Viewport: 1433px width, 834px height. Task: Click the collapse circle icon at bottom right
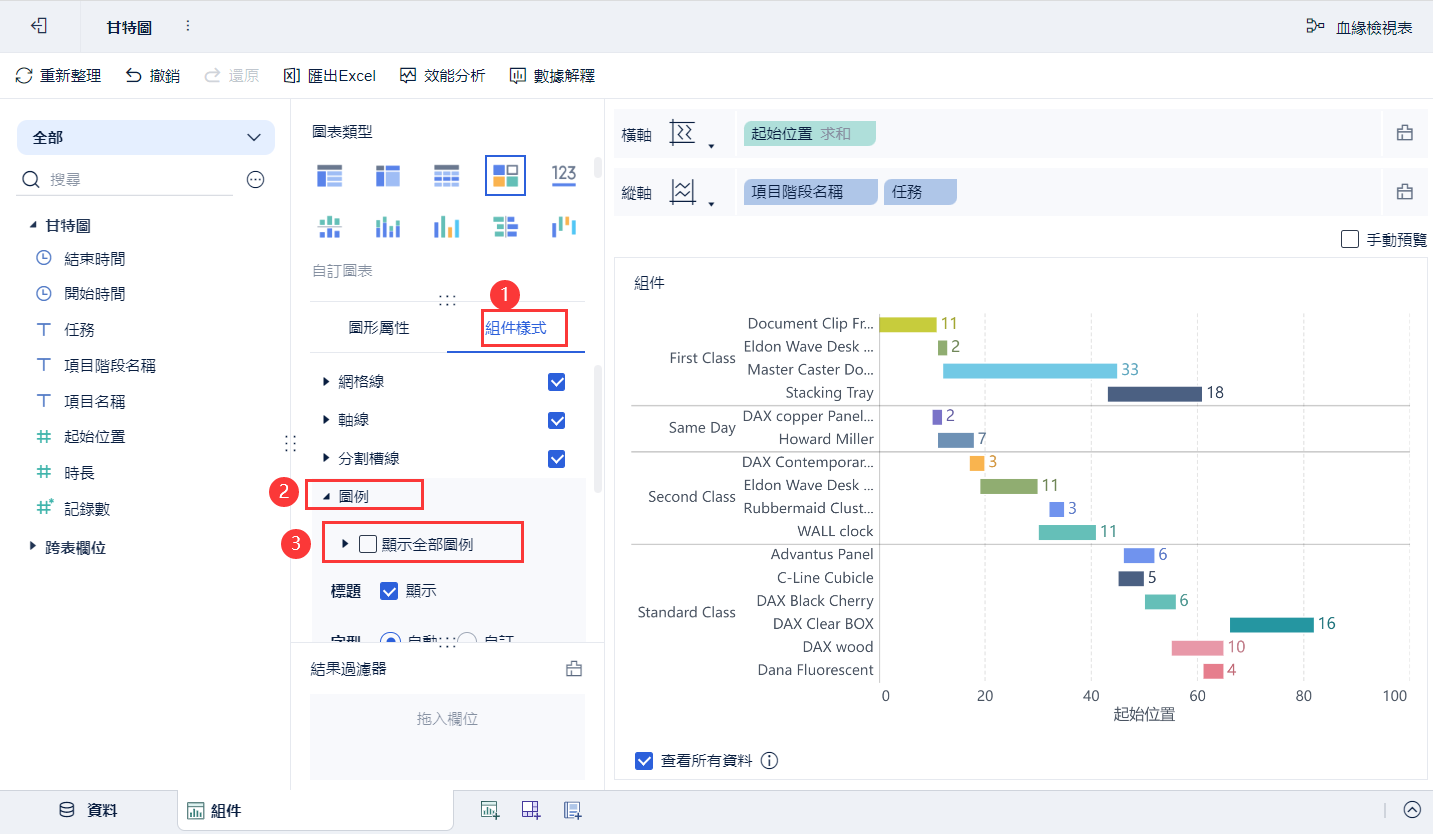(1412, 810)
